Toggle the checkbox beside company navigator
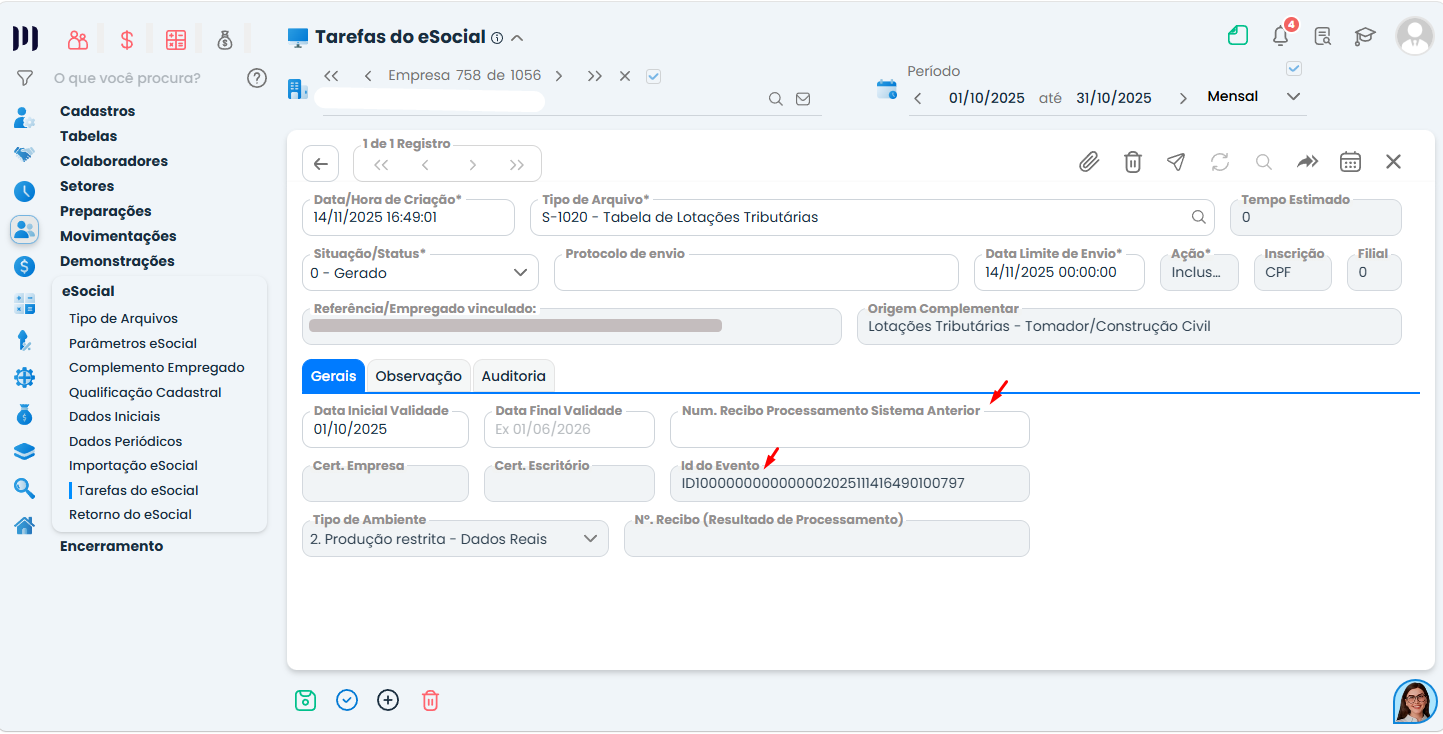The width and height of the screenshot is (1443, 734). pos(654,76)
